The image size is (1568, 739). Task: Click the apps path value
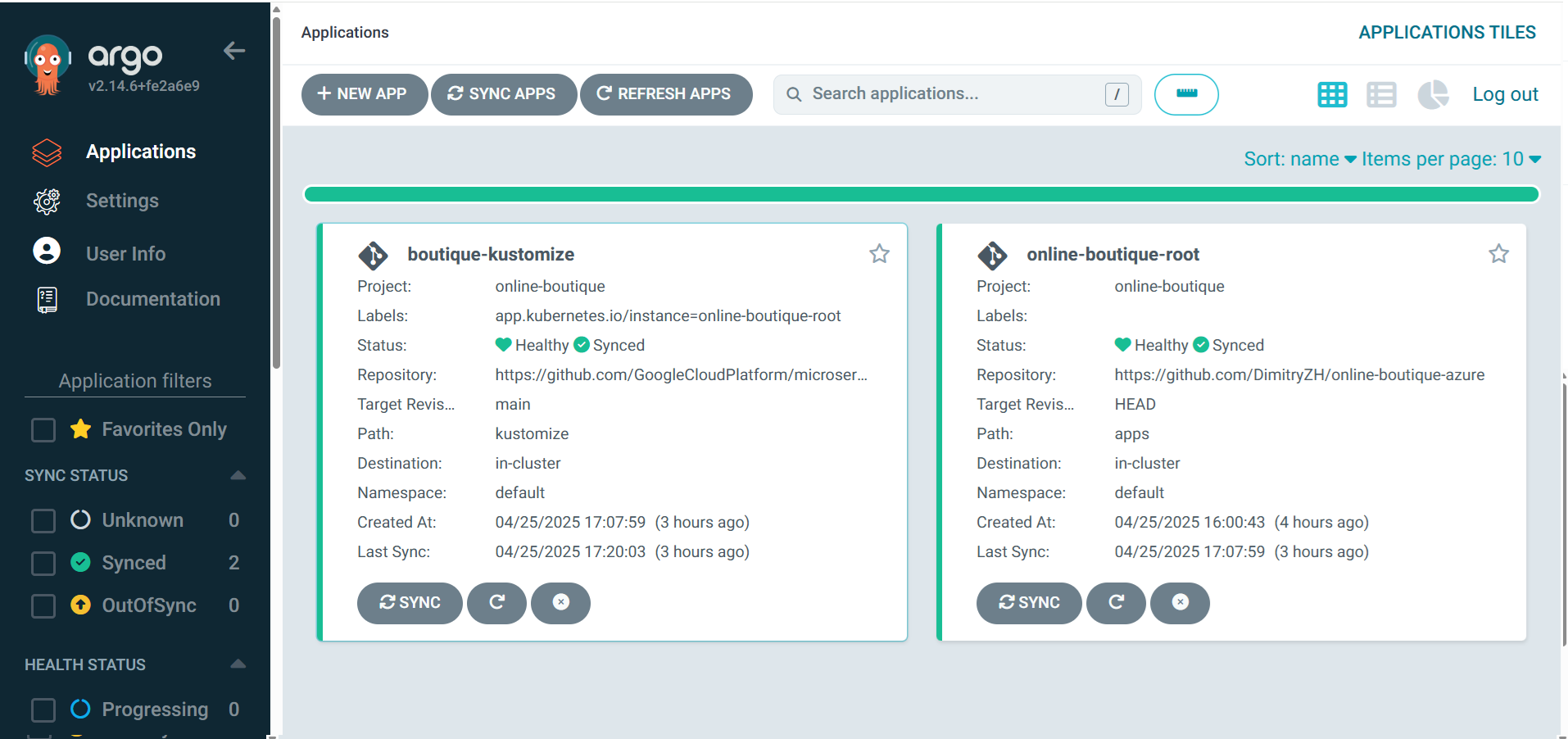pyautogui.click(x=1131, y=433)
